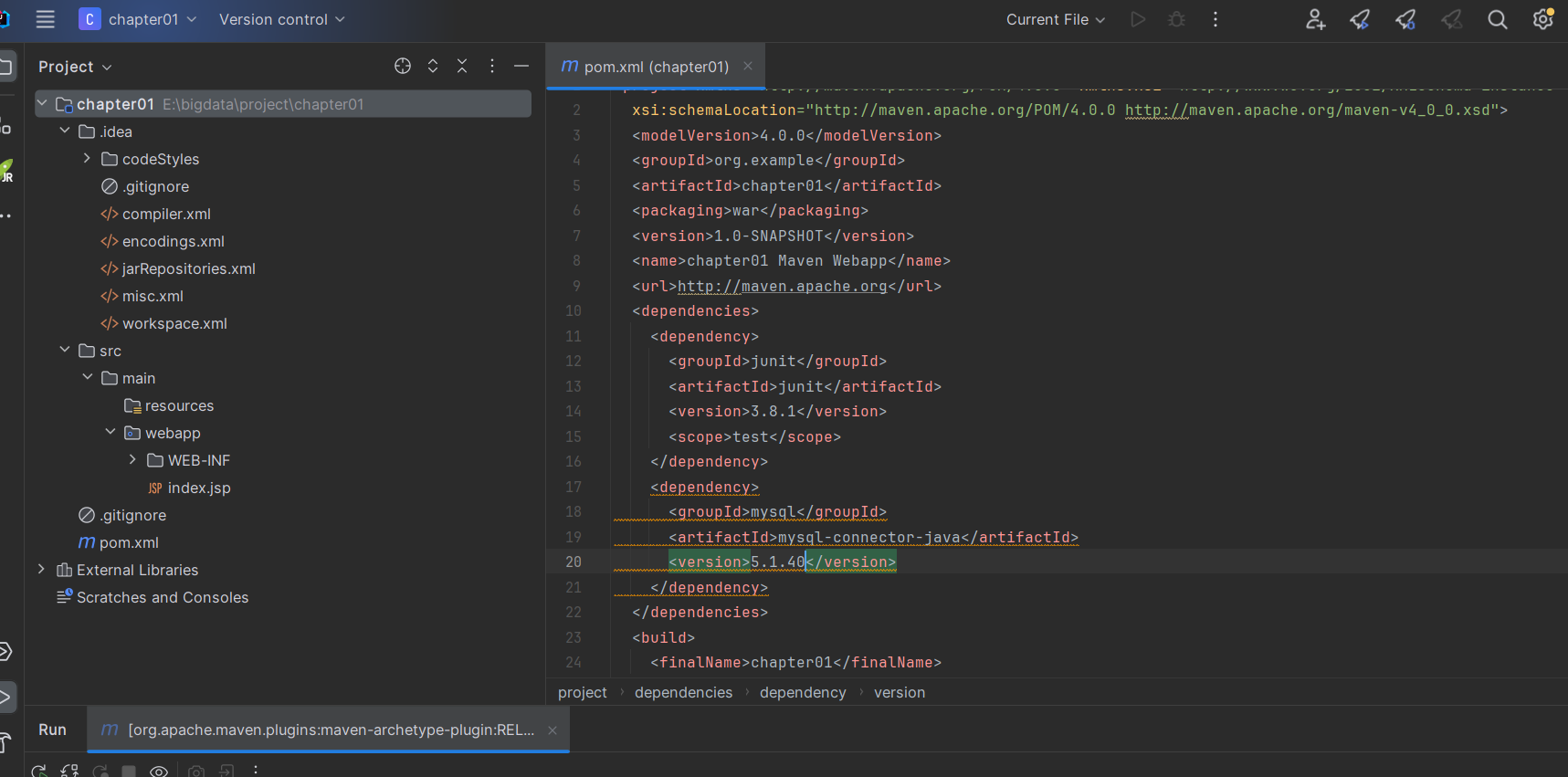The height and width of the screenshot is (777, 1568).
Task: Select pom.xml in the project tree
Action: pyautogui.click(x=119, y=542)
